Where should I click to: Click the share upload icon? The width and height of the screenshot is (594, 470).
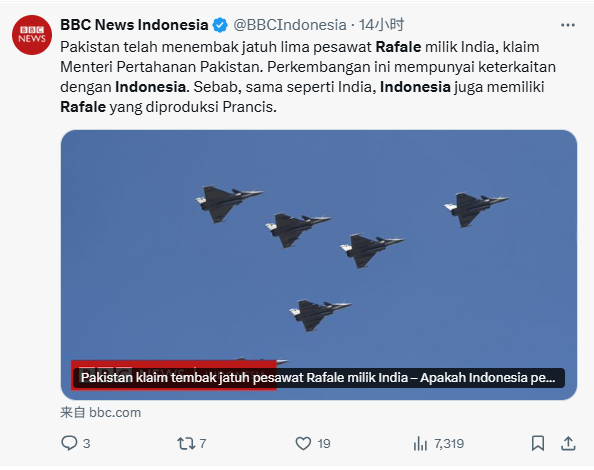click(x=568, y=443)
